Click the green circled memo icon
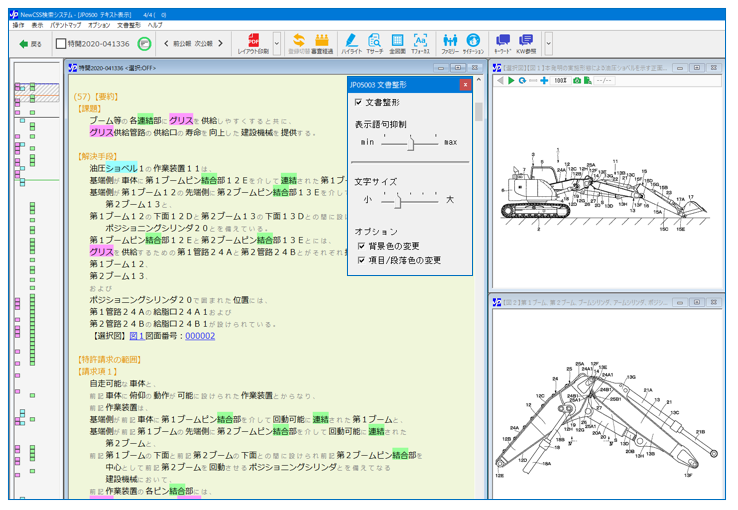 pyautogui.click(x=144, y=44)
